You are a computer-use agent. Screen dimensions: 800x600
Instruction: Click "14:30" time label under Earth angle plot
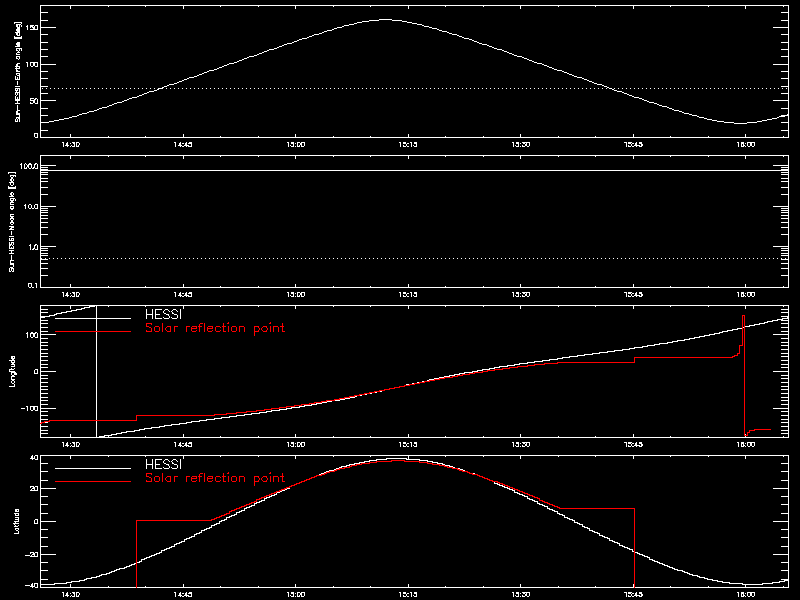(x=70, y=145)
